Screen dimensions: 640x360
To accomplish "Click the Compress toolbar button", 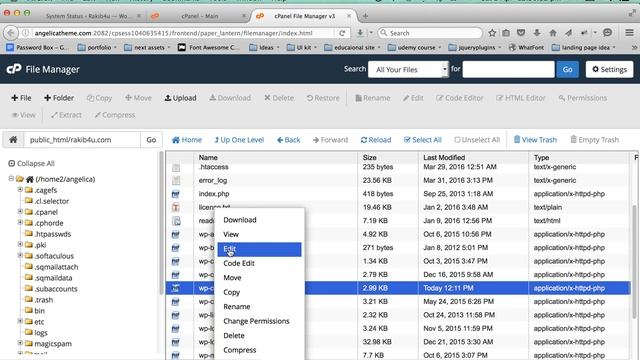I will [115, 115].
